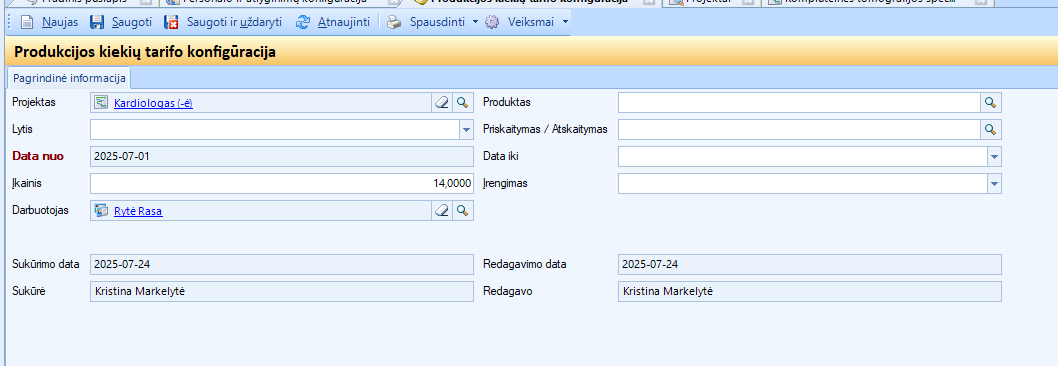Click the project icon beside Kardiologas (-ė)

102,103
